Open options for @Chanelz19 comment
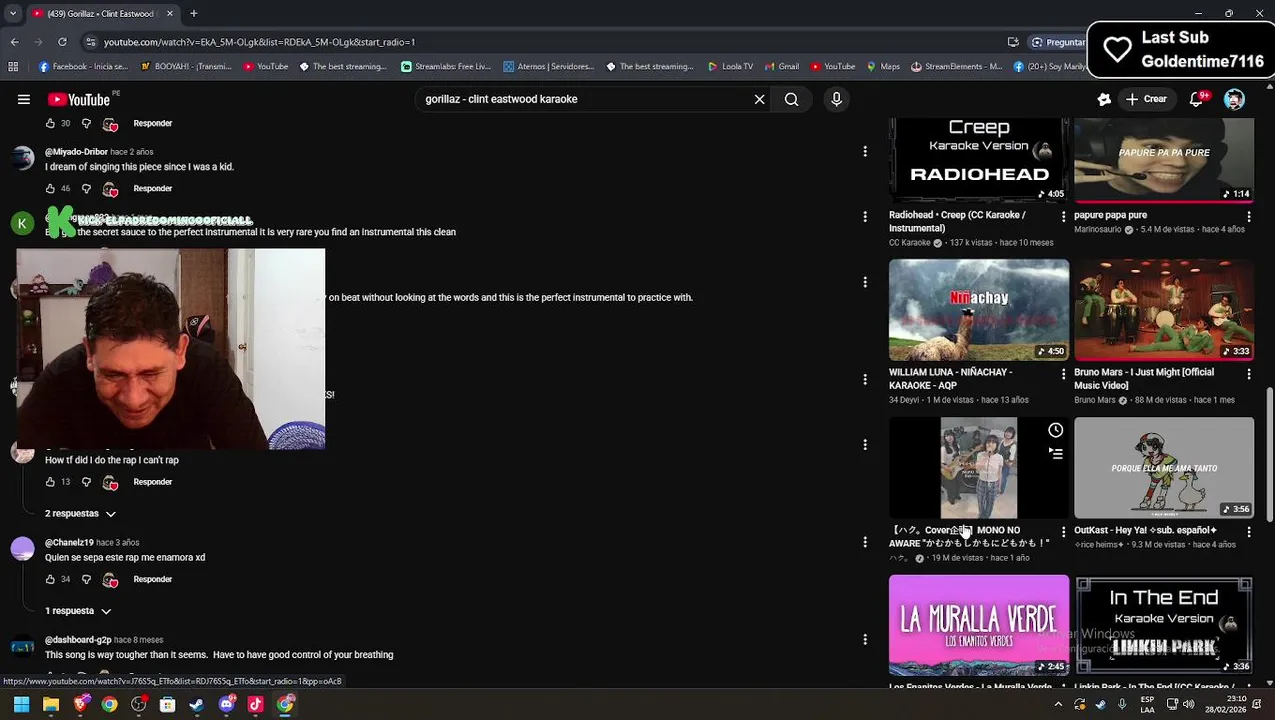1275x720 pixels. (x=865, y=542)
